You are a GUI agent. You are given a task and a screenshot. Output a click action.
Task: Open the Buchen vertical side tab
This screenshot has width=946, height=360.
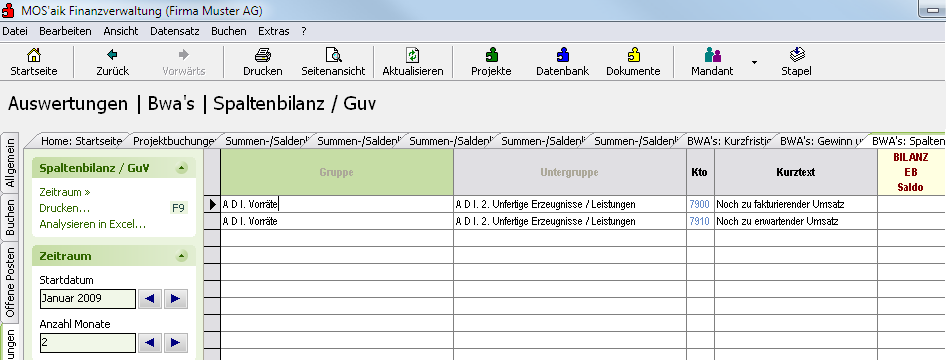pyautogui.click(x=10, y=218)
